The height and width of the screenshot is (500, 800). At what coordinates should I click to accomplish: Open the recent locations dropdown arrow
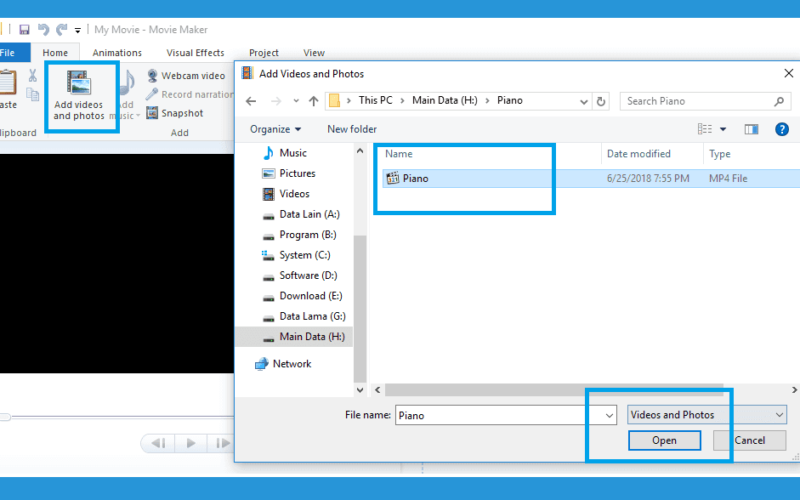pyautogui.click(x=296, y=101)
